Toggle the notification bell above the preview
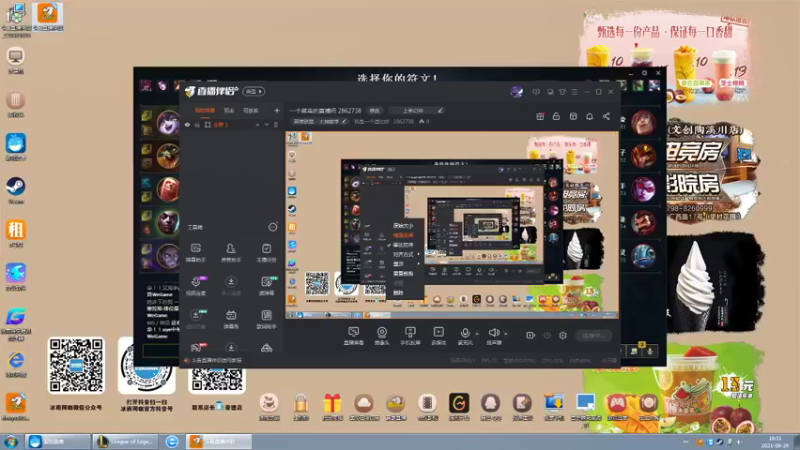 [589, 116]
